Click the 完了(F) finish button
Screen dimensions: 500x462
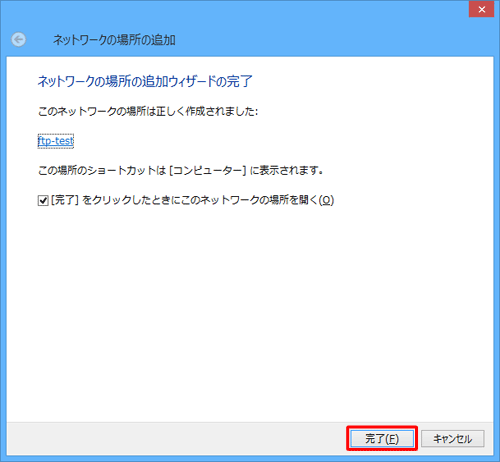coord(382,439)
